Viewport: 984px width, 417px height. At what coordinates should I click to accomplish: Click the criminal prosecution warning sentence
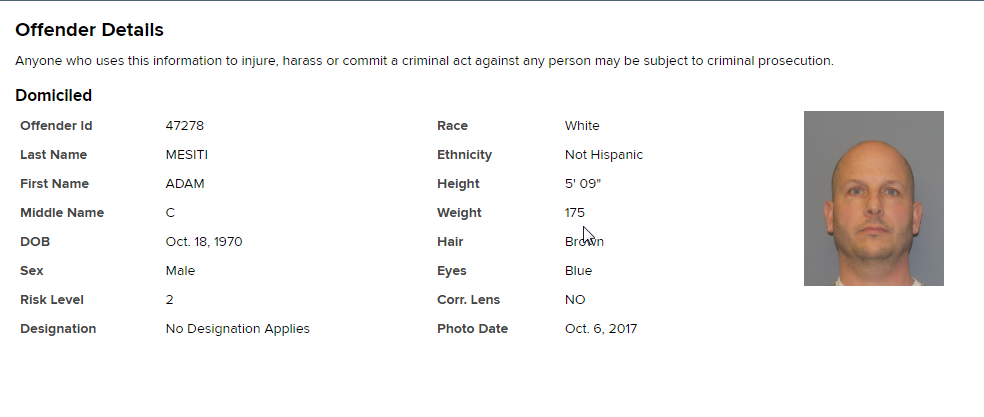[x=424, y=61]
